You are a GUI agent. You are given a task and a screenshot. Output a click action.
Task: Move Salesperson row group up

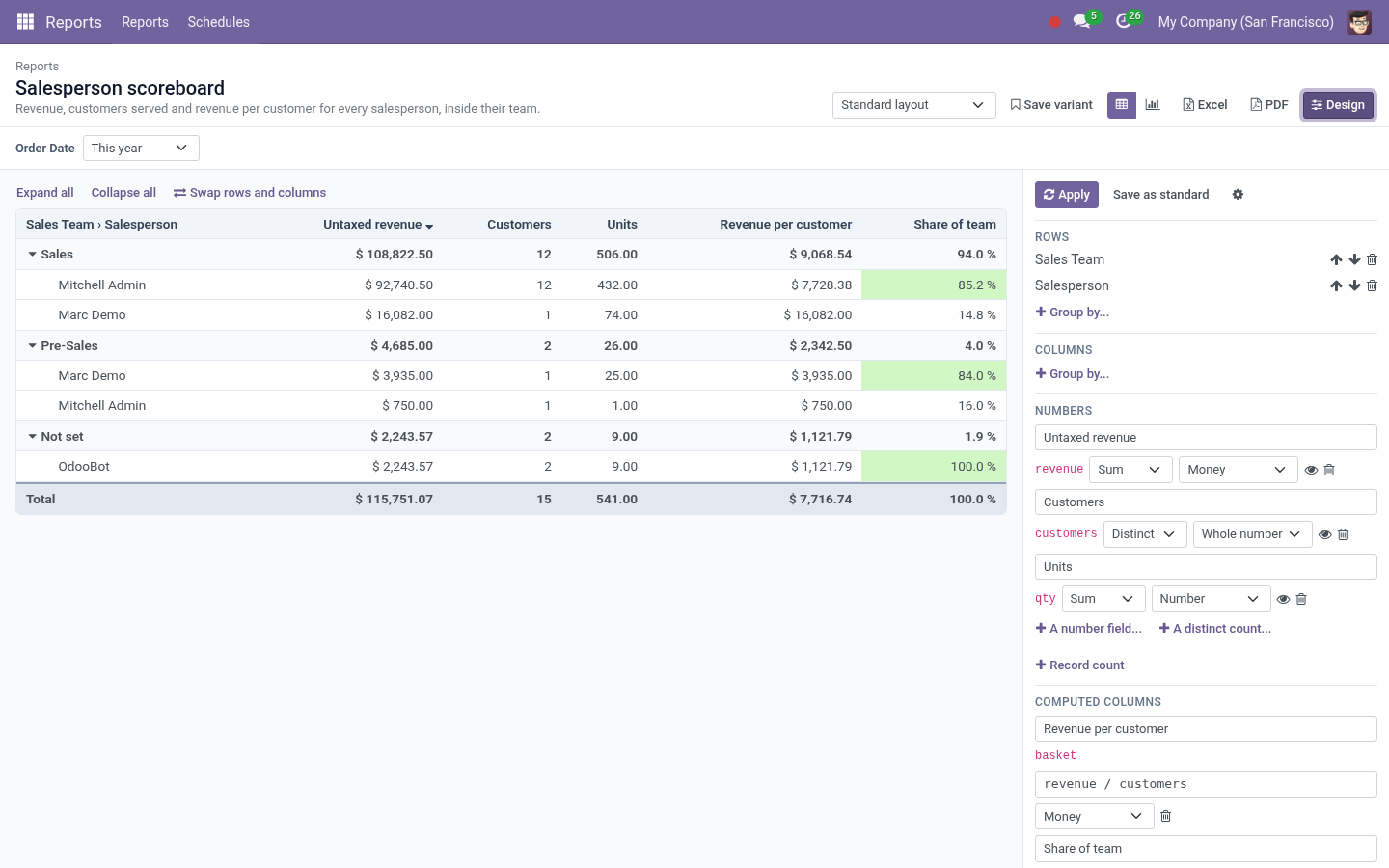point(1336,285)
